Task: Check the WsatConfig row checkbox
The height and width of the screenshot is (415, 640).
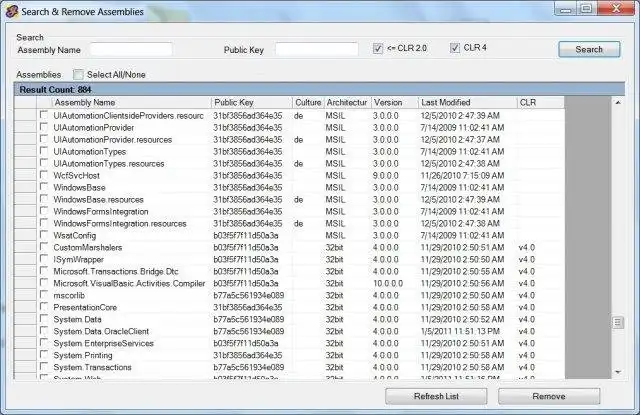Action: 44,235
